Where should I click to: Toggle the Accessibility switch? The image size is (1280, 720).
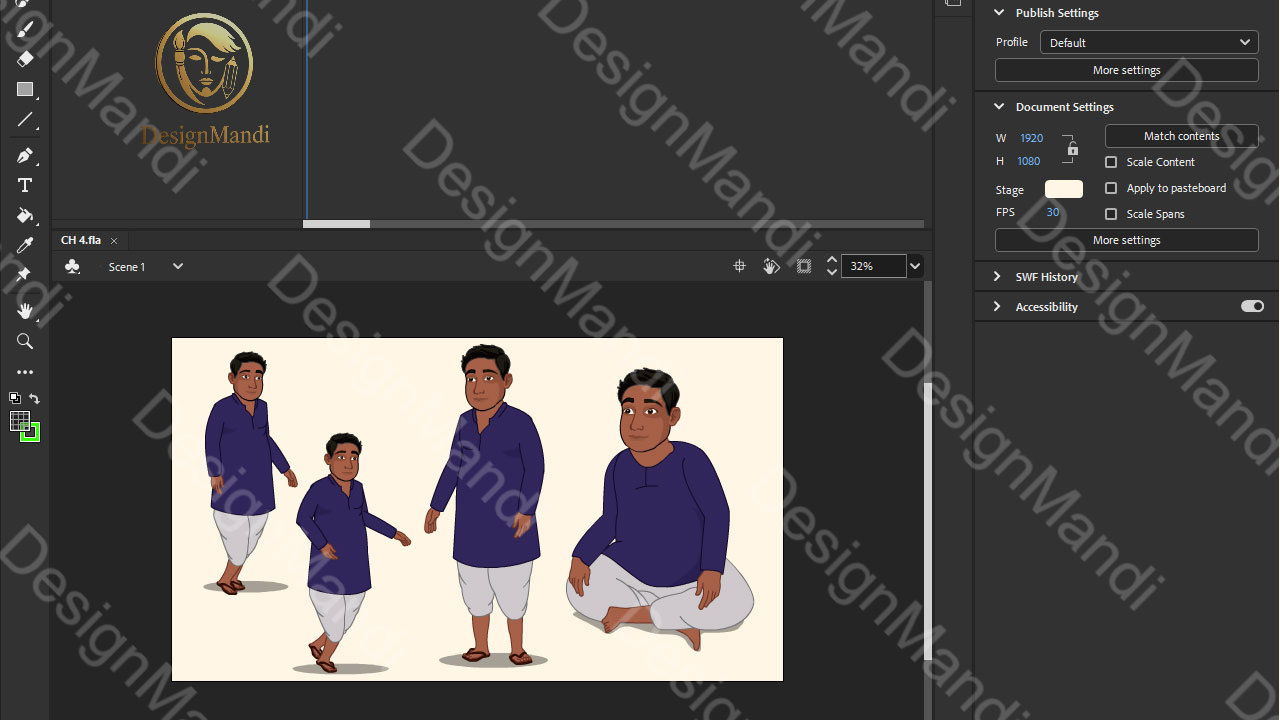click(1251, 306)
